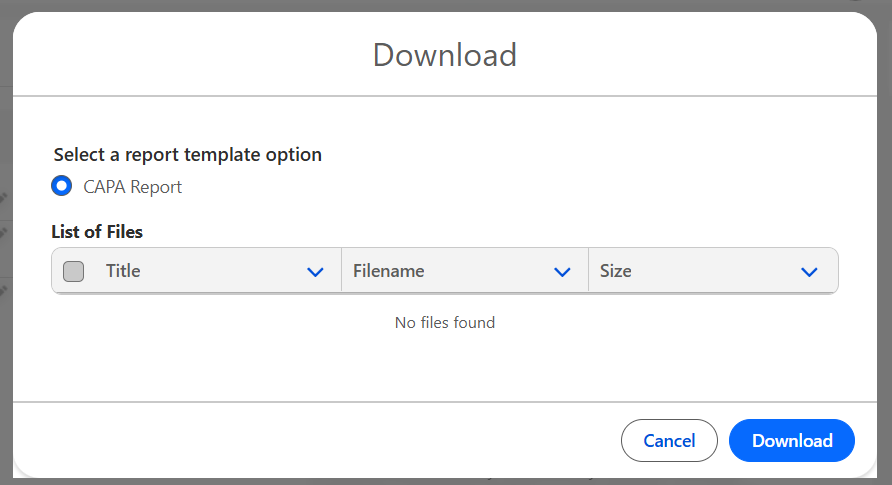
Task: Click the No files found message
Action: click(445, 322)
